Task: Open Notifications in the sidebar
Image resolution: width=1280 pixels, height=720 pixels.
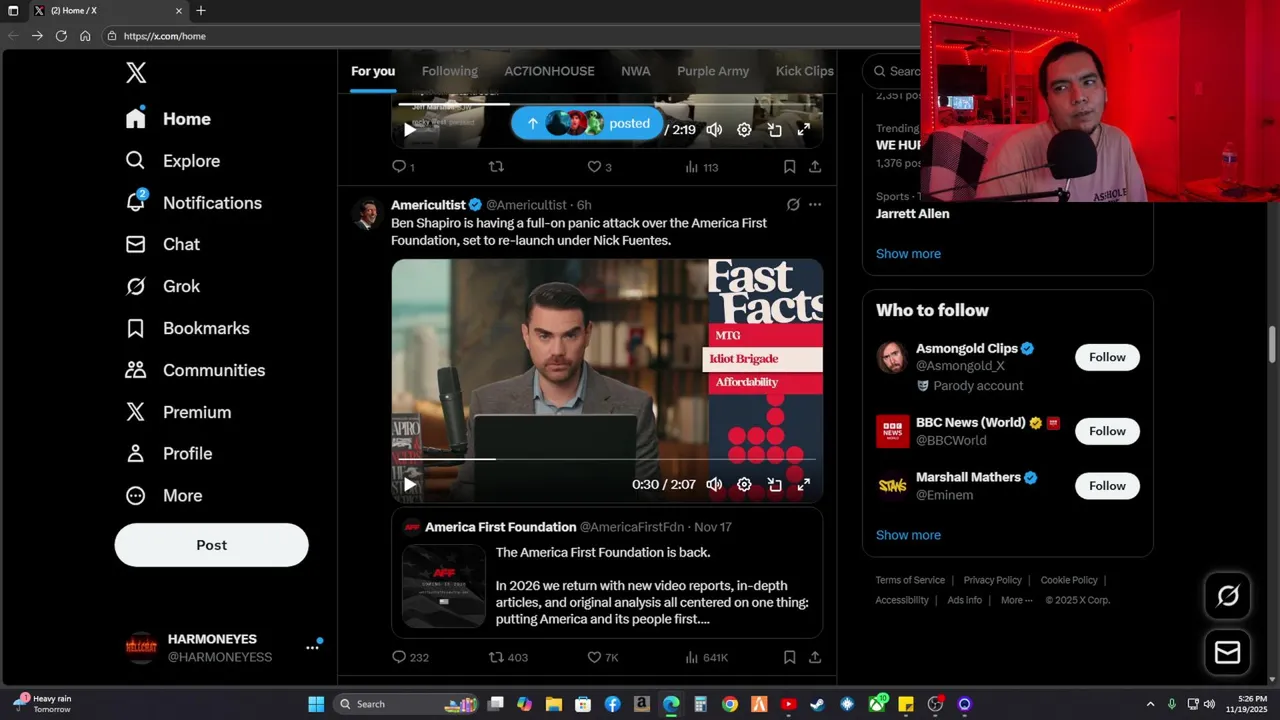Action: tap(193, 203)
